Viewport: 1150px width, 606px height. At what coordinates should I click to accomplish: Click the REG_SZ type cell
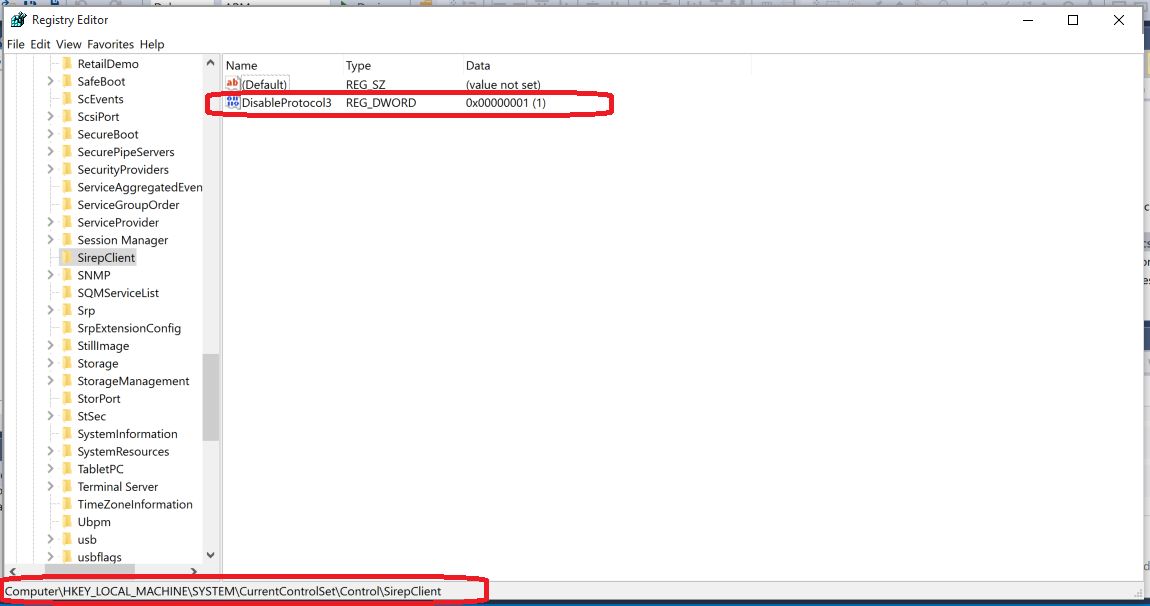tap(365, 84)
